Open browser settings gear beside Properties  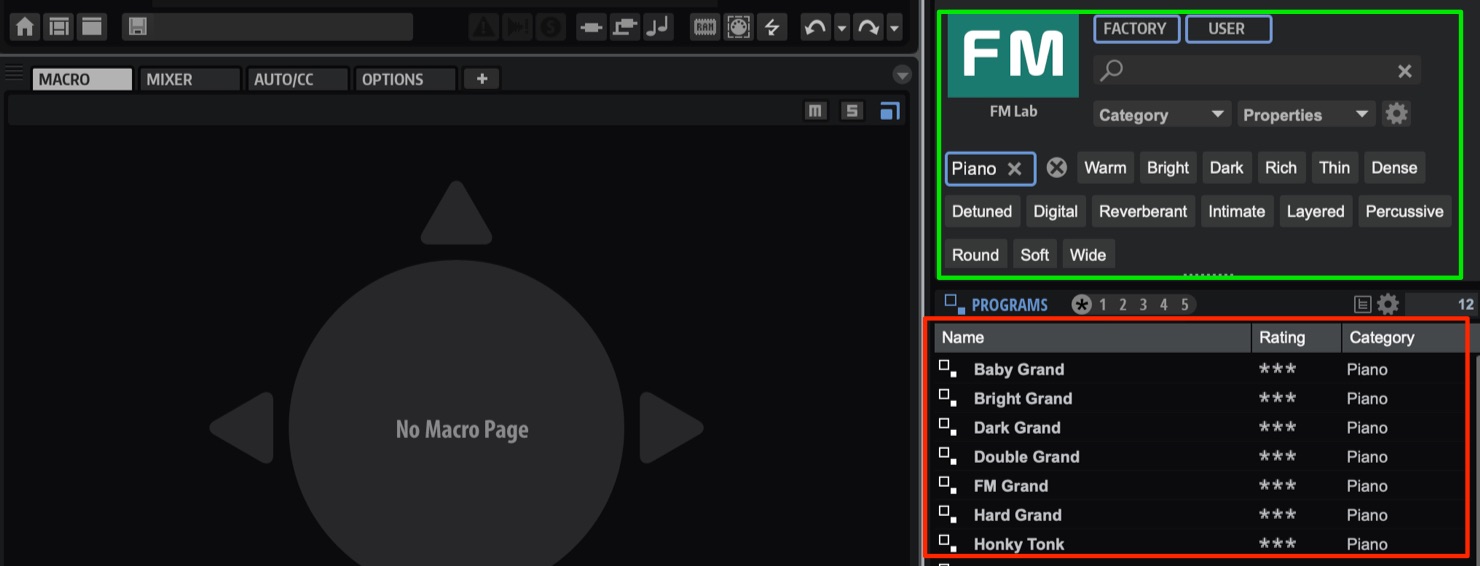1396,114
